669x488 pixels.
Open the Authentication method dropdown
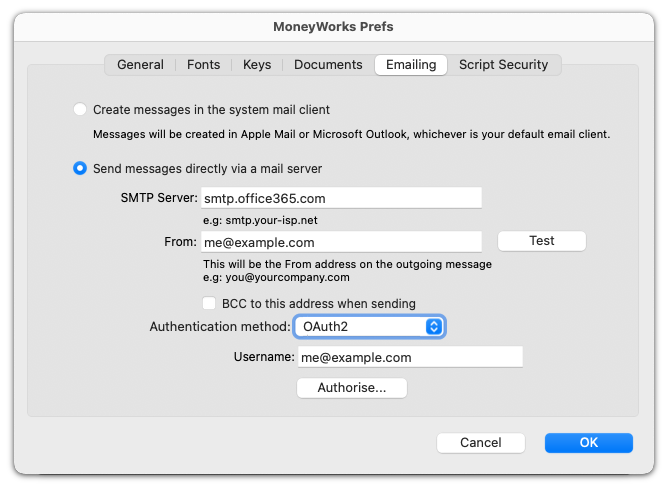[369, 327]
